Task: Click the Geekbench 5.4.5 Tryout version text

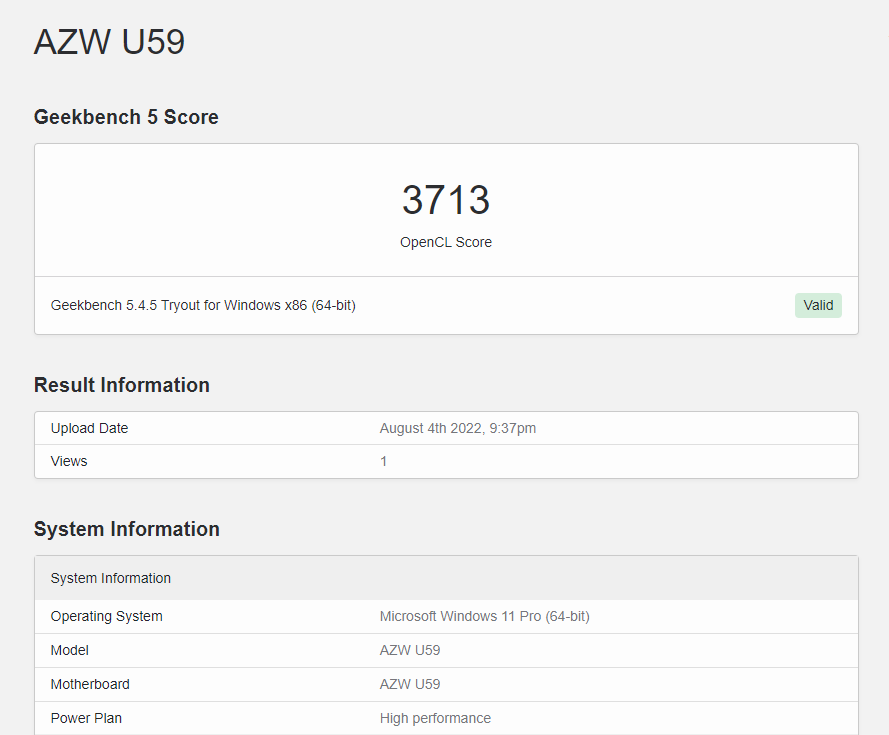Action: click(x=203, y=305)
